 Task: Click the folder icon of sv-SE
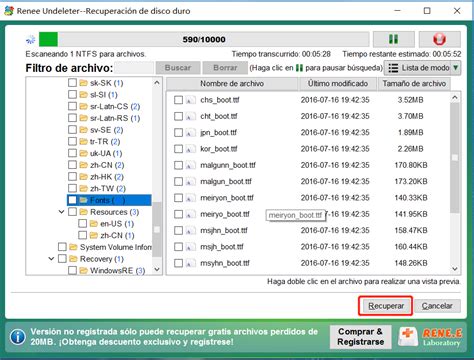pos(84,130)
